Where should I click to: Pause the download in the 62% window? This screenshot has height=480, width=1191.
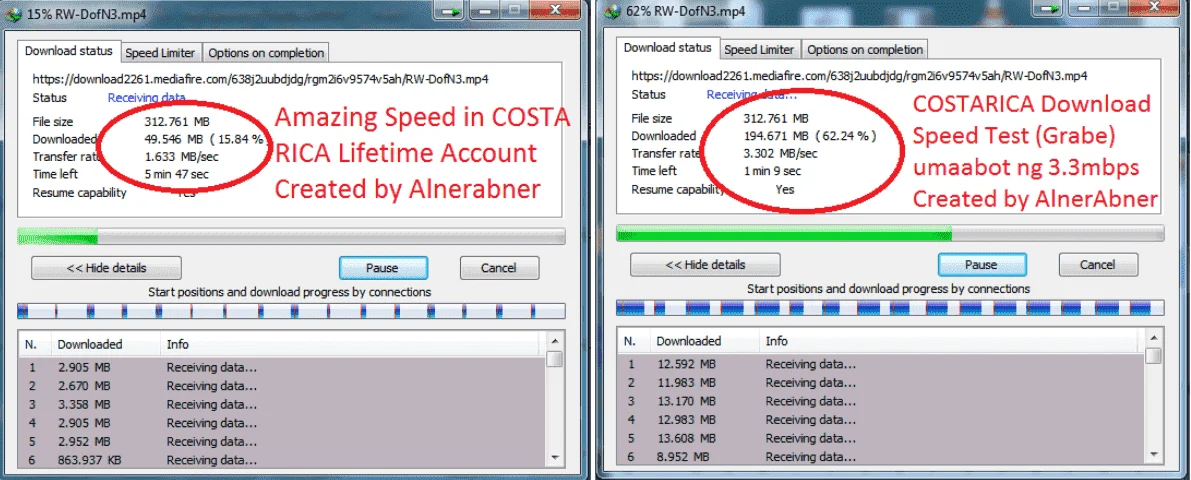click(x=981, y=265)
